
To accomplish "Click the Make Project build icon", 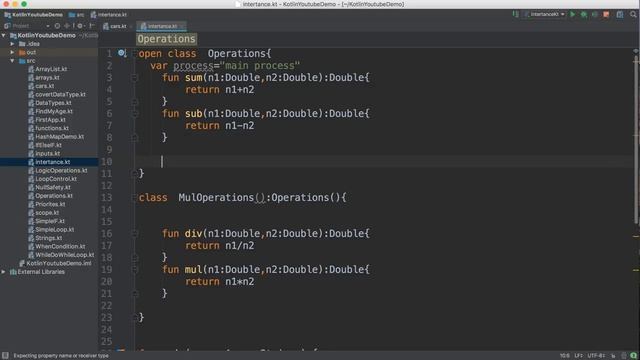I will 516,14.
